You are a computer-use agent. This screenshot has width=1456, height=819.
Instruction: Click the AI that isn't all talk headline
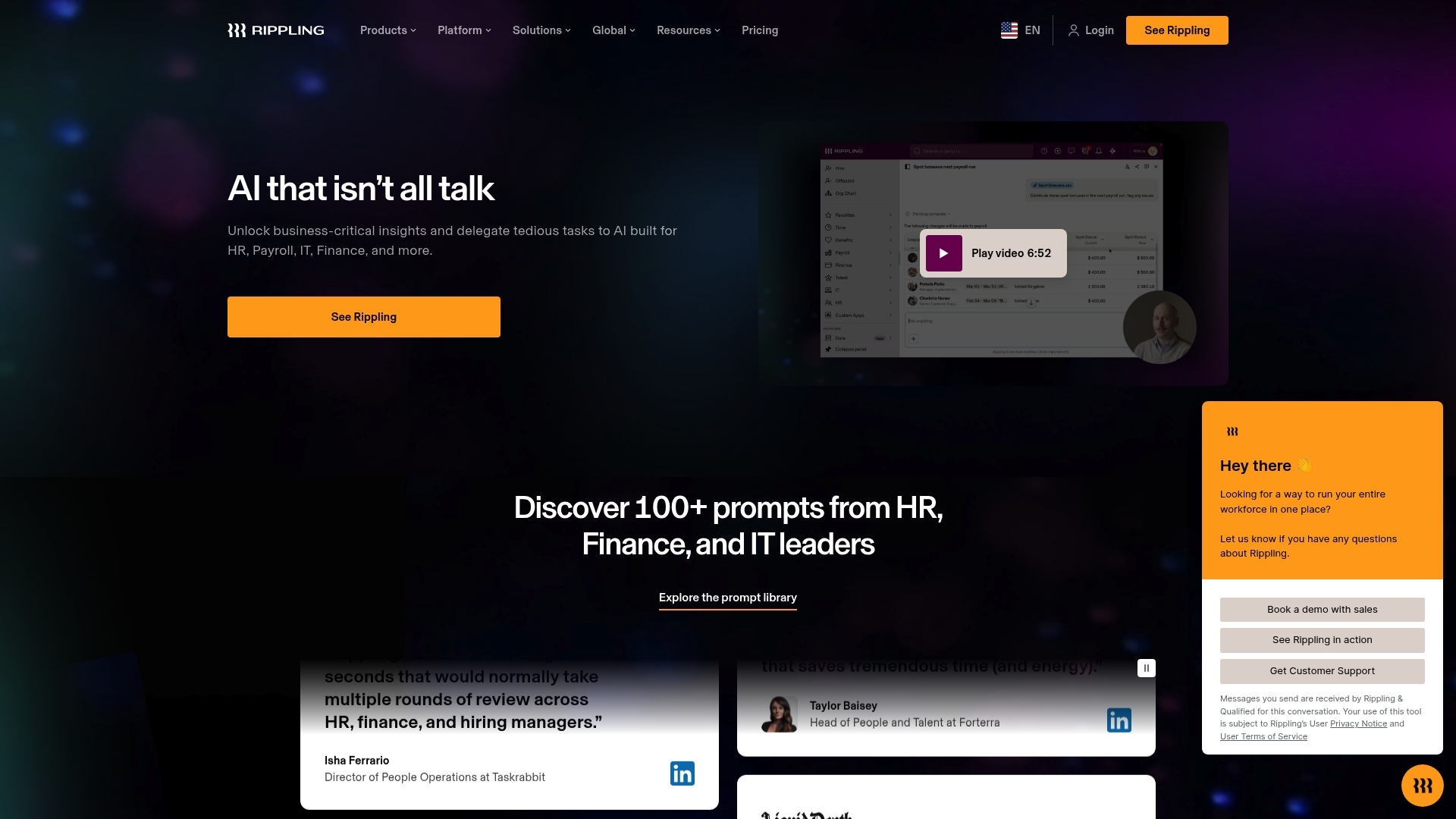coord(361,188)
